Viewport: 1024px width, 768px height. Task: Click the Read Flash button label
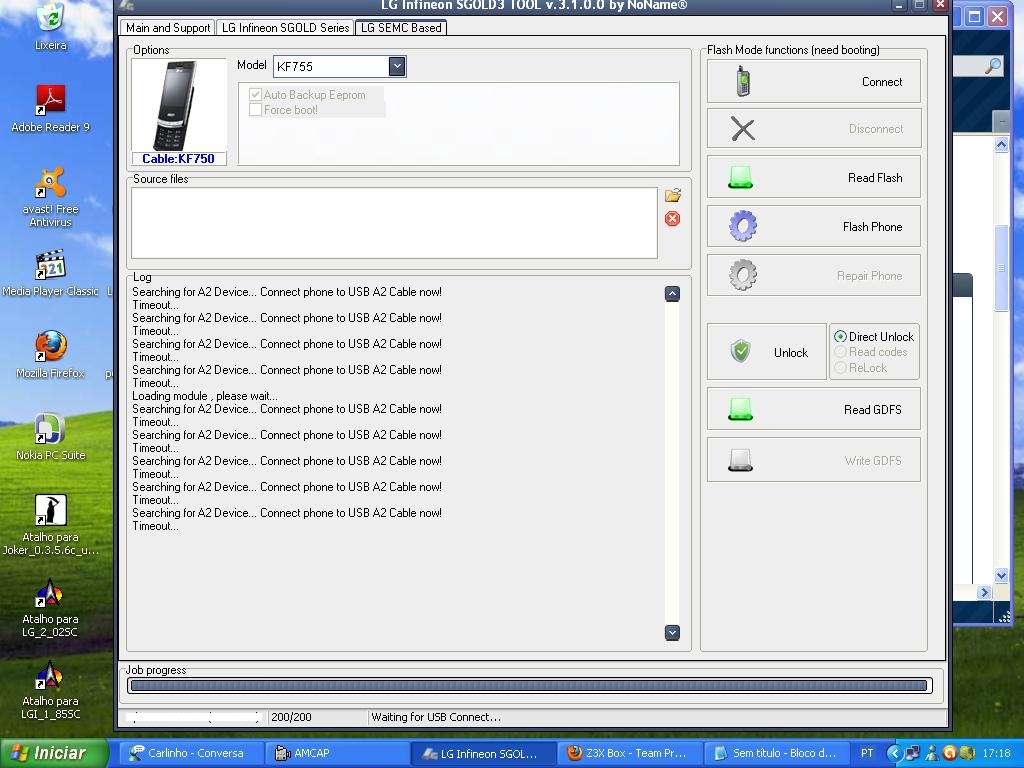(875, 178)
